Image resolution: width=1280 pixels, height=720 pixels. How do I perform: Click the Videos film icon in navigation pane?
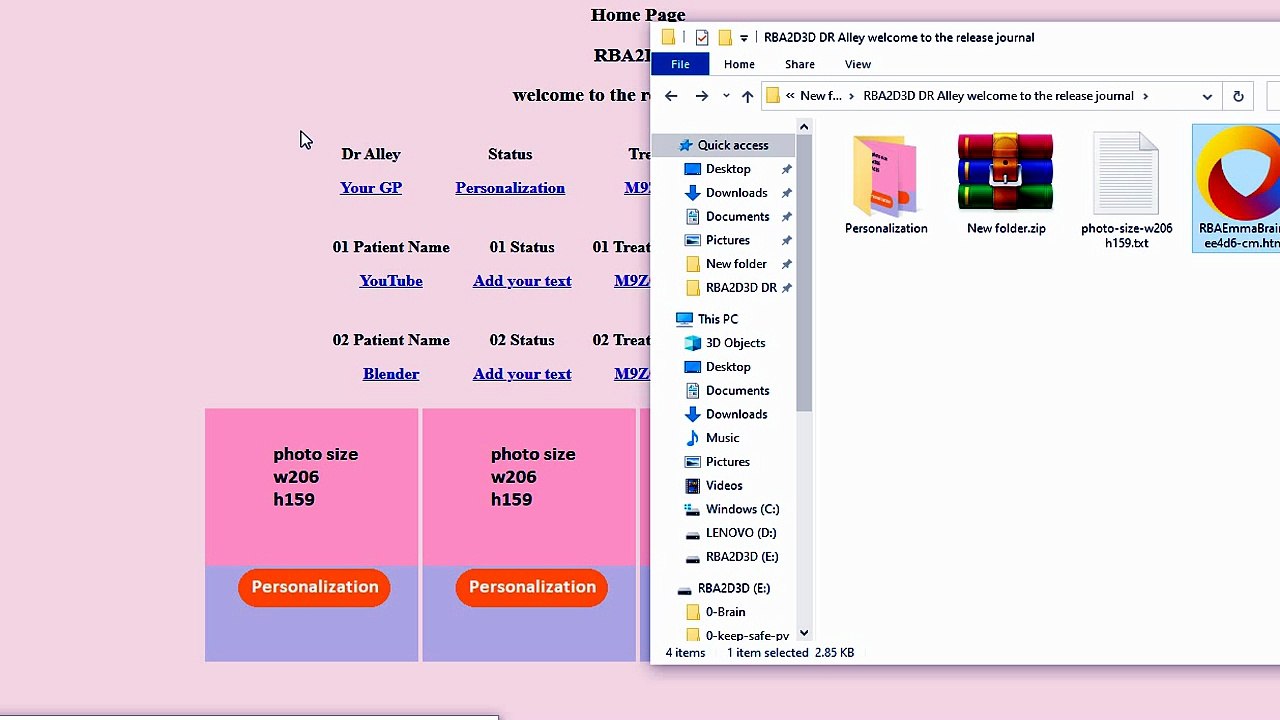[692, 485]
